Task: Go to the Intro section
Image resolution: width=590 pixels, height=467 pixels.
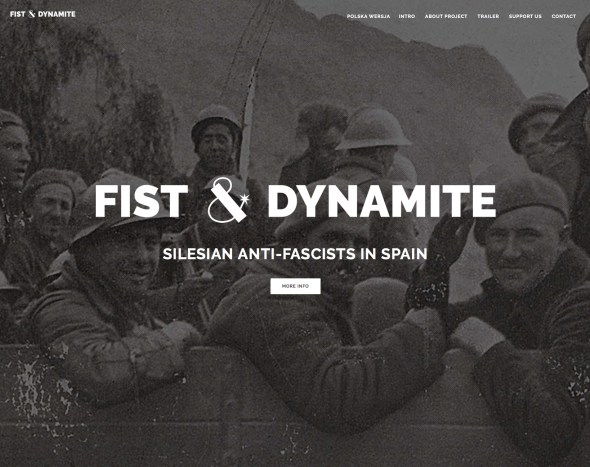Action: click(x=407, y=16)
